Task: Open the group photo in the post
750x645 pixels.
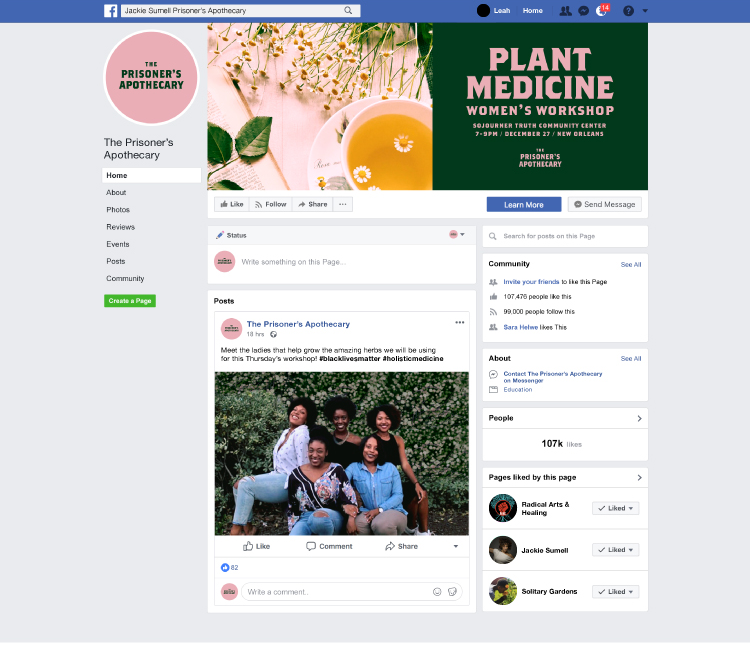Action: [x=342, y=453]
